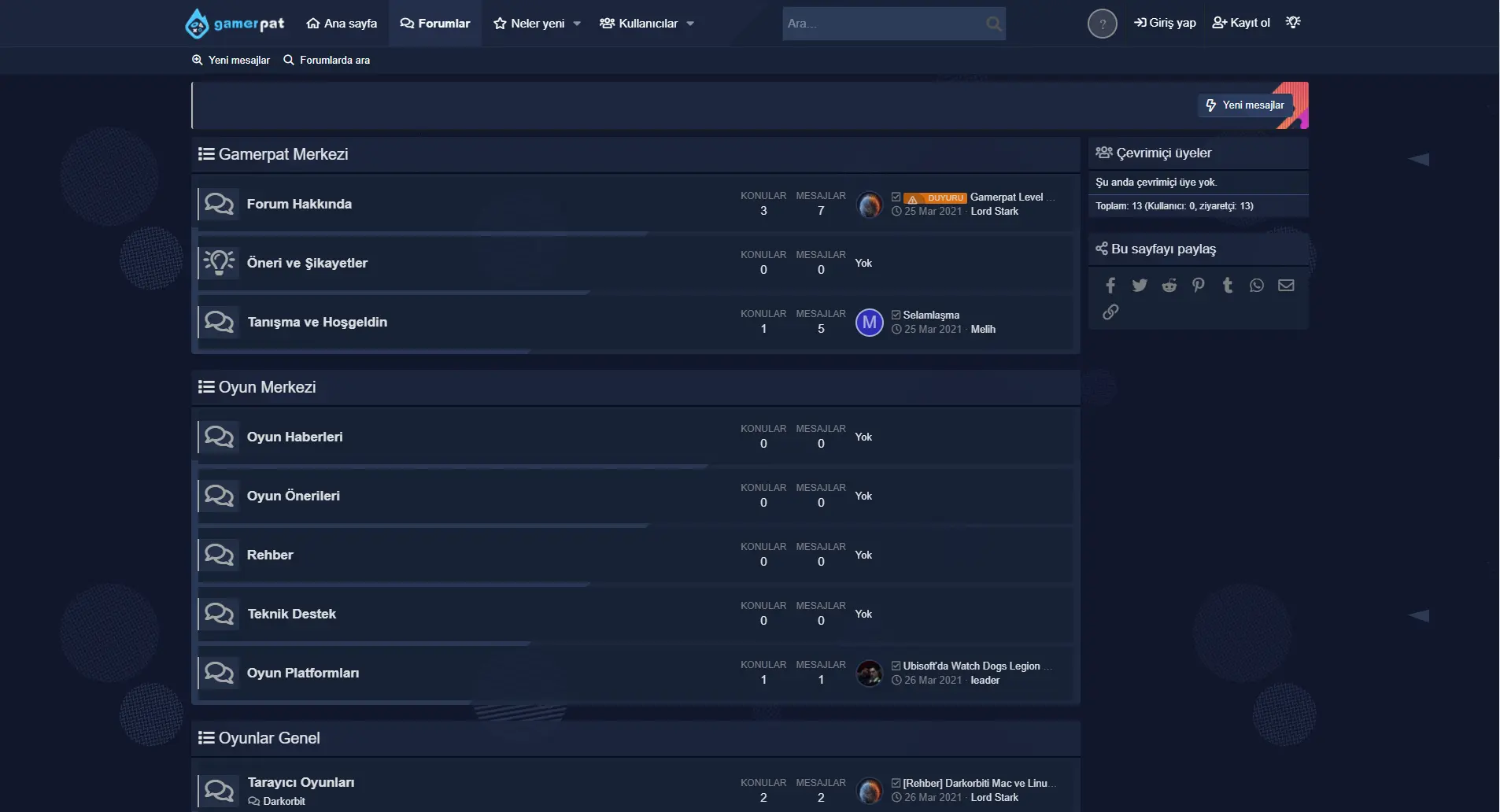Open Darkorbit sub-forum link

pyautogui.click(x=284, y=801)
